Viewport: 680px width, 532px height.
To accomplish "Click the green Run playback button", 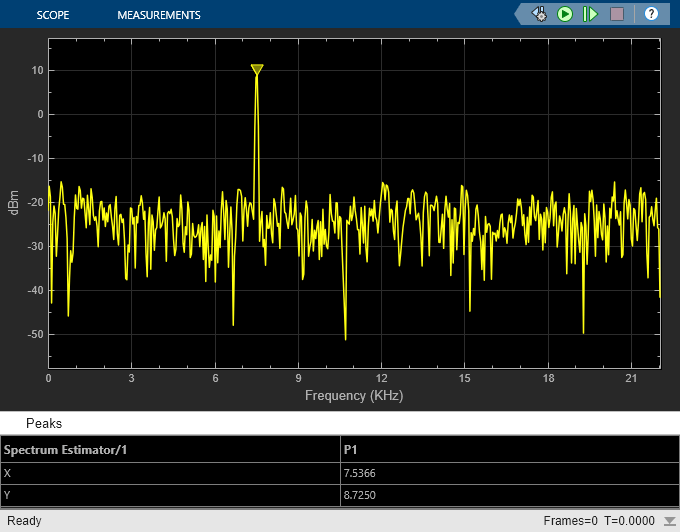I will pos(565,14).
